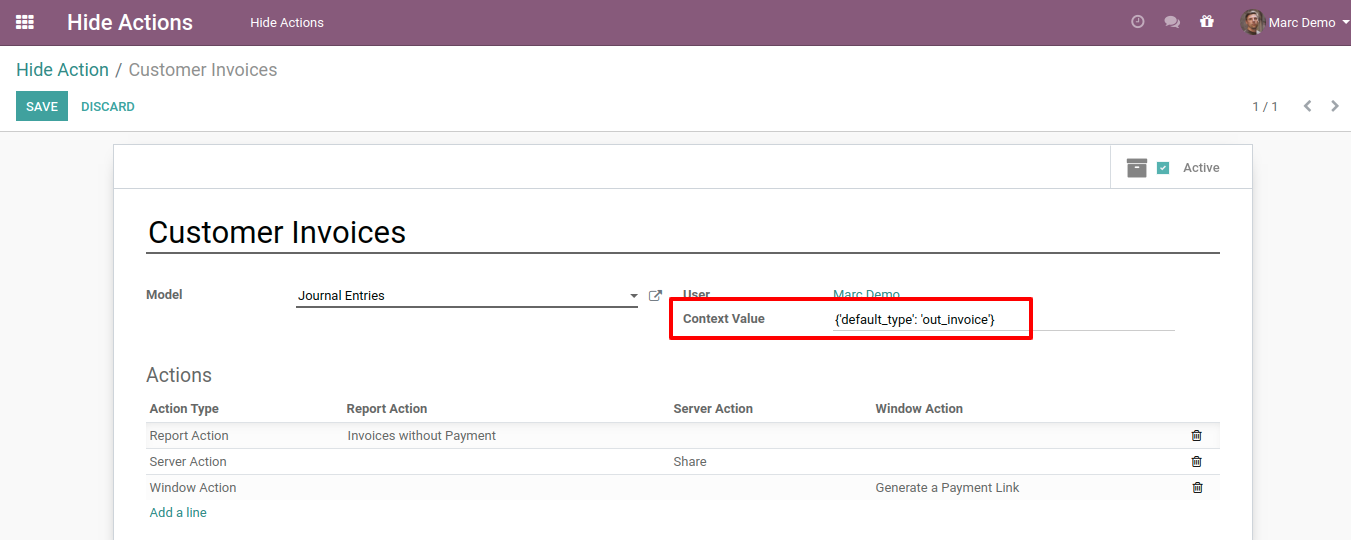The width and height of the screenshot is (1351, 540).
Task: Click the SAVE button
Action: pyautogui.click(x=42, y=106)
